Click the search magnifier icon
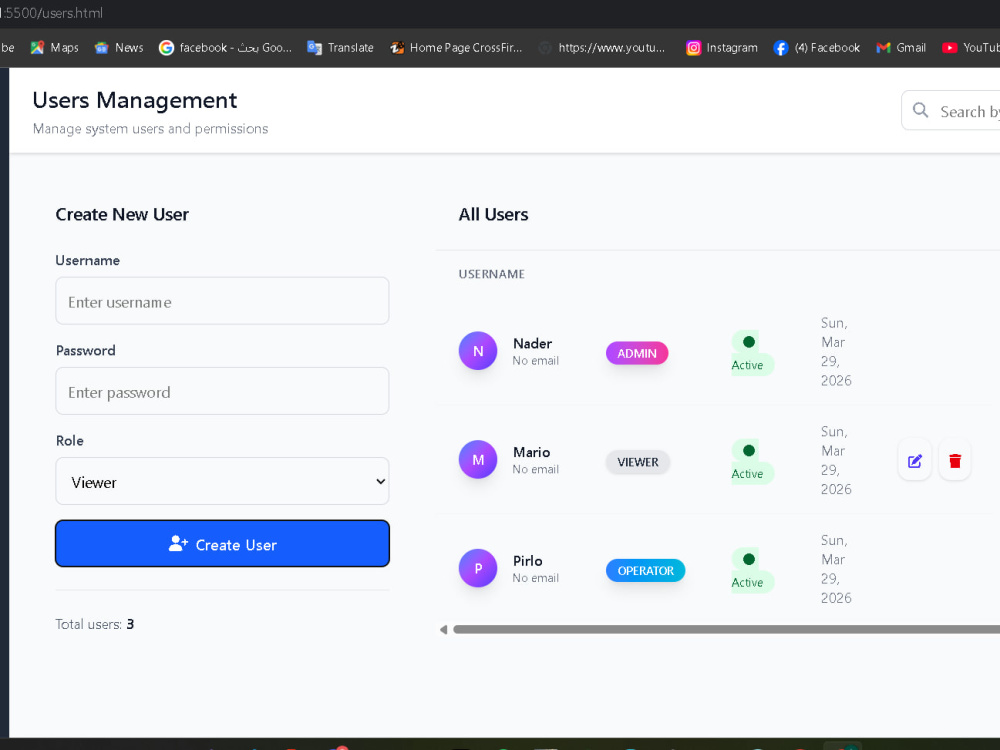The width and height of the screenshot is (1000, 750). click(x=920, y=110)
